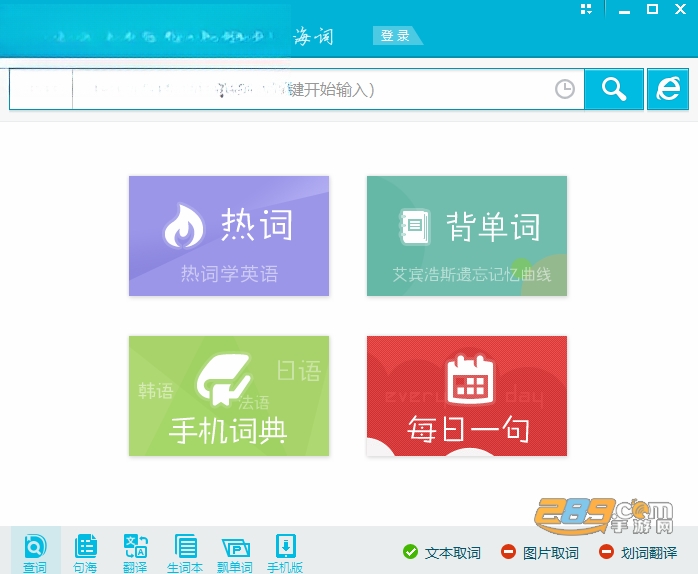Click the magnifier search button

(614, 89)
